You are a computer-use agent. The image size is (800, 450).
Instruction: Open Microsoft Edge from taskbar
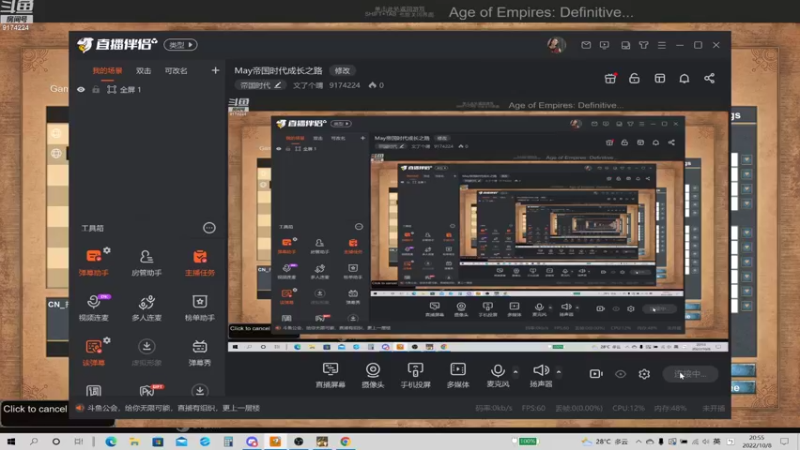click(x=111, y=441)
